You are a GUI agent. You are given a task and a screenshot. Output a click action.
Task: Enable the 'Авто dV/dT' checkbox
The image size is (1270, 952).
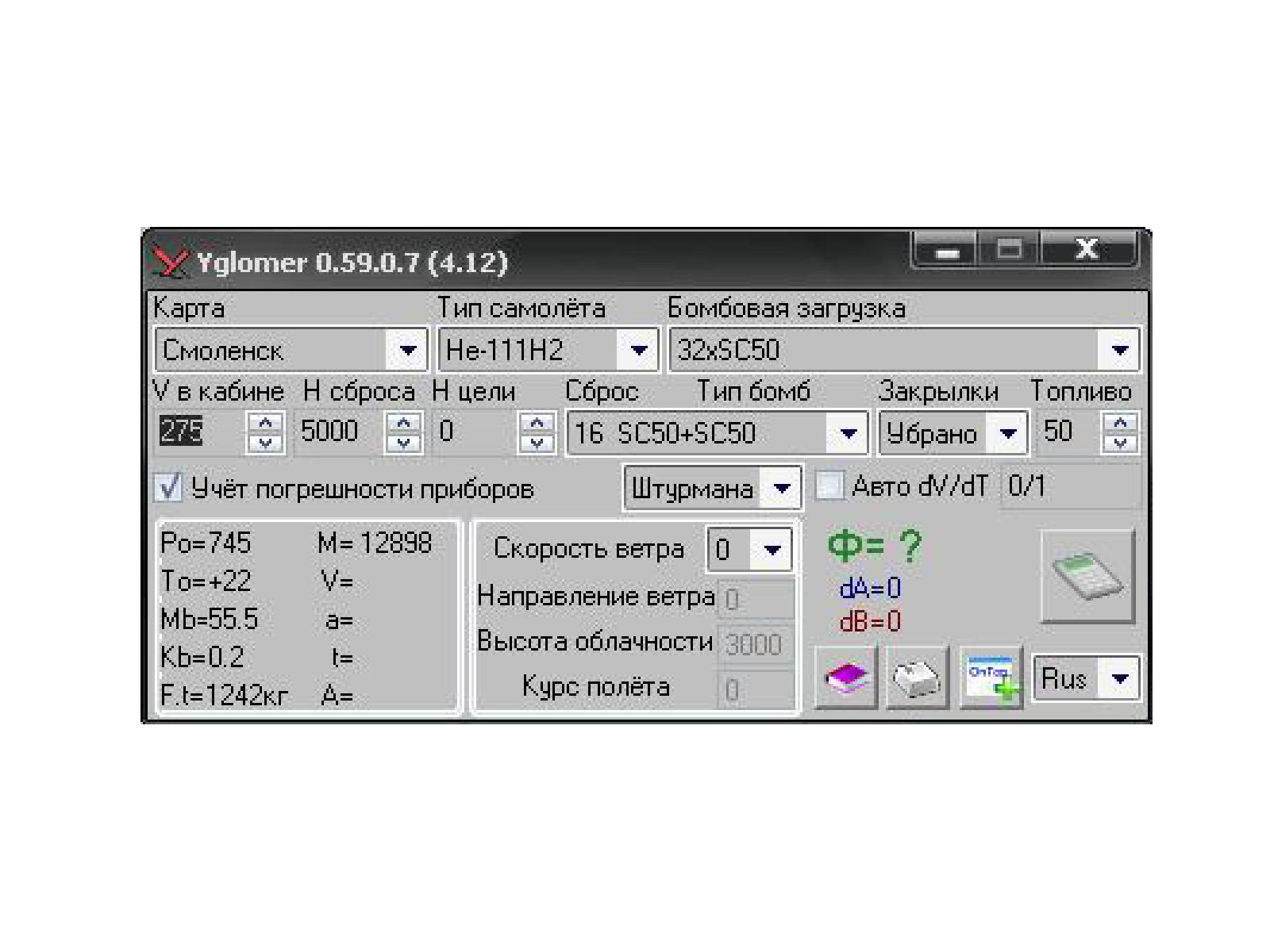pos(829,486)
